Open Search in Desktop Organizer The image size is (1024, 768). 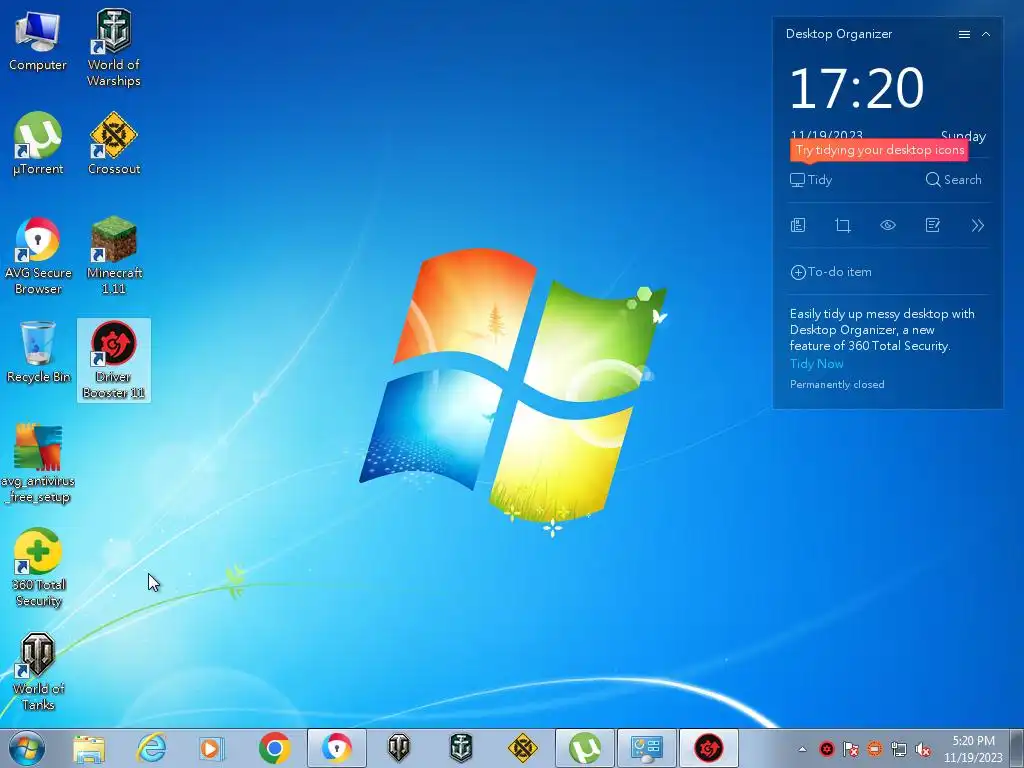(953, 180)
